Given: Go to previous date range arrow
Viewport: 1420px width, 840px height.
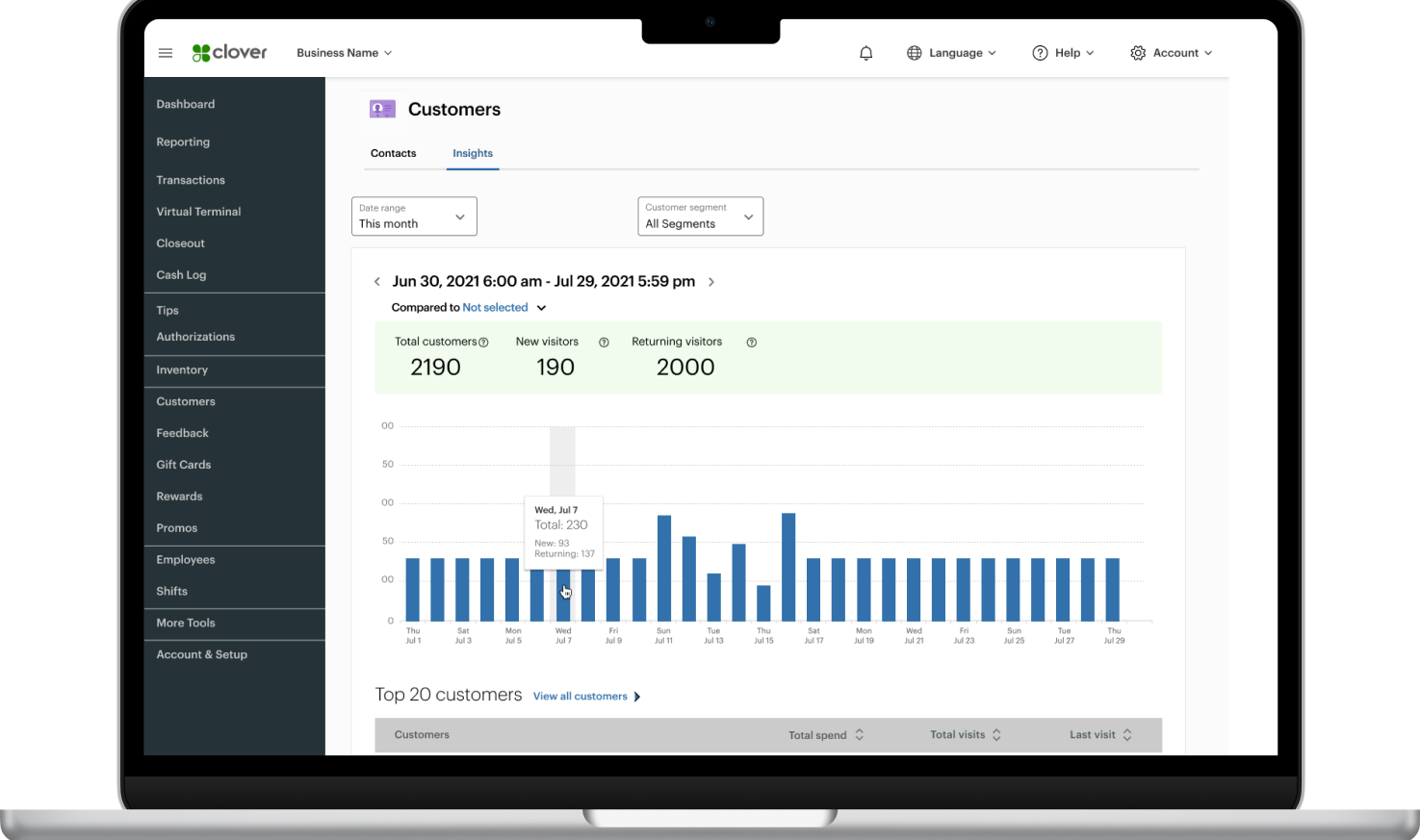Looking at the screenshot, I should pos(377,282).
